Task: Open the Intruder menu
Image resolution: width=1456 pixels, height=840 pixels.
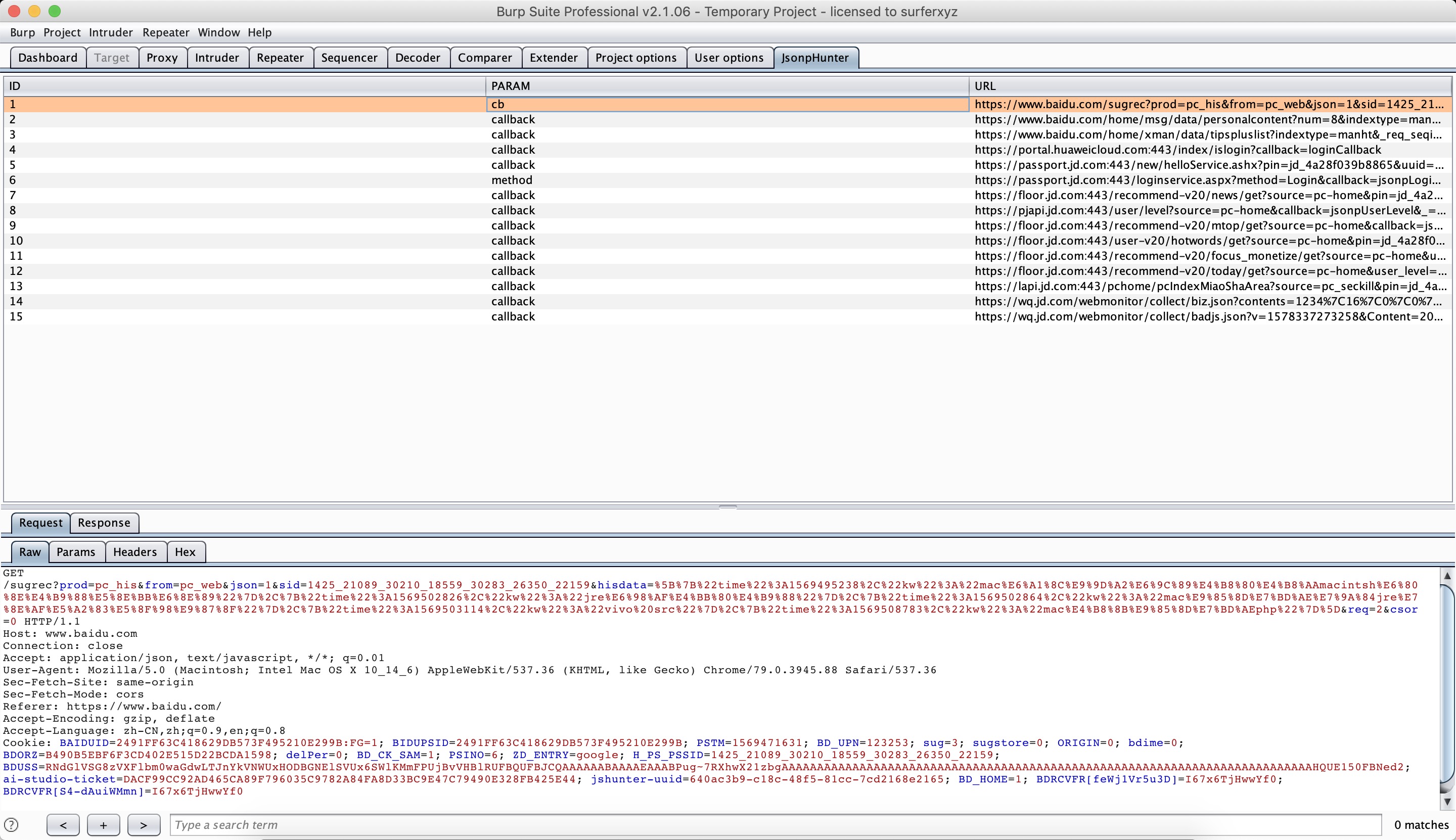Action: coord(110,32)
